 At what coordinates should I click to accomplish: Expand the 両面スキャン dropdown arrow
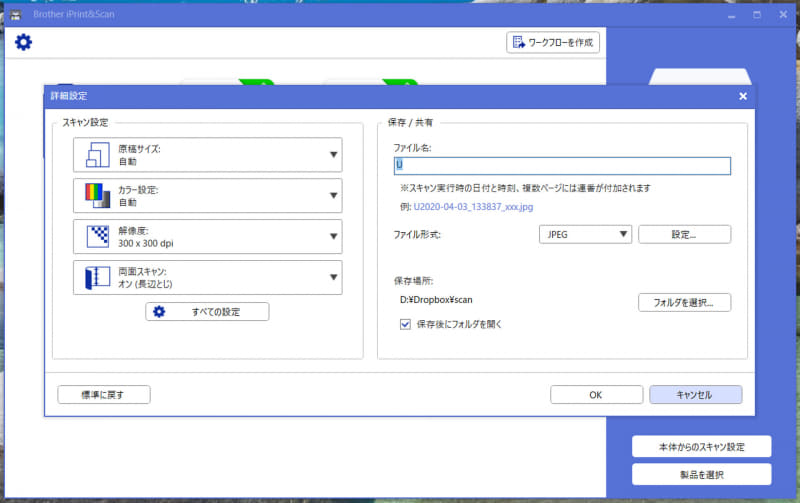tap(333, 277)
